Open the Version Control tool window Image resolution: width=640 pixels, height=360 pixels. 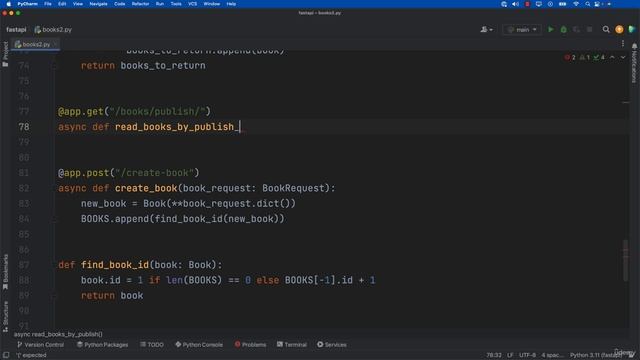tap(40, 344)
